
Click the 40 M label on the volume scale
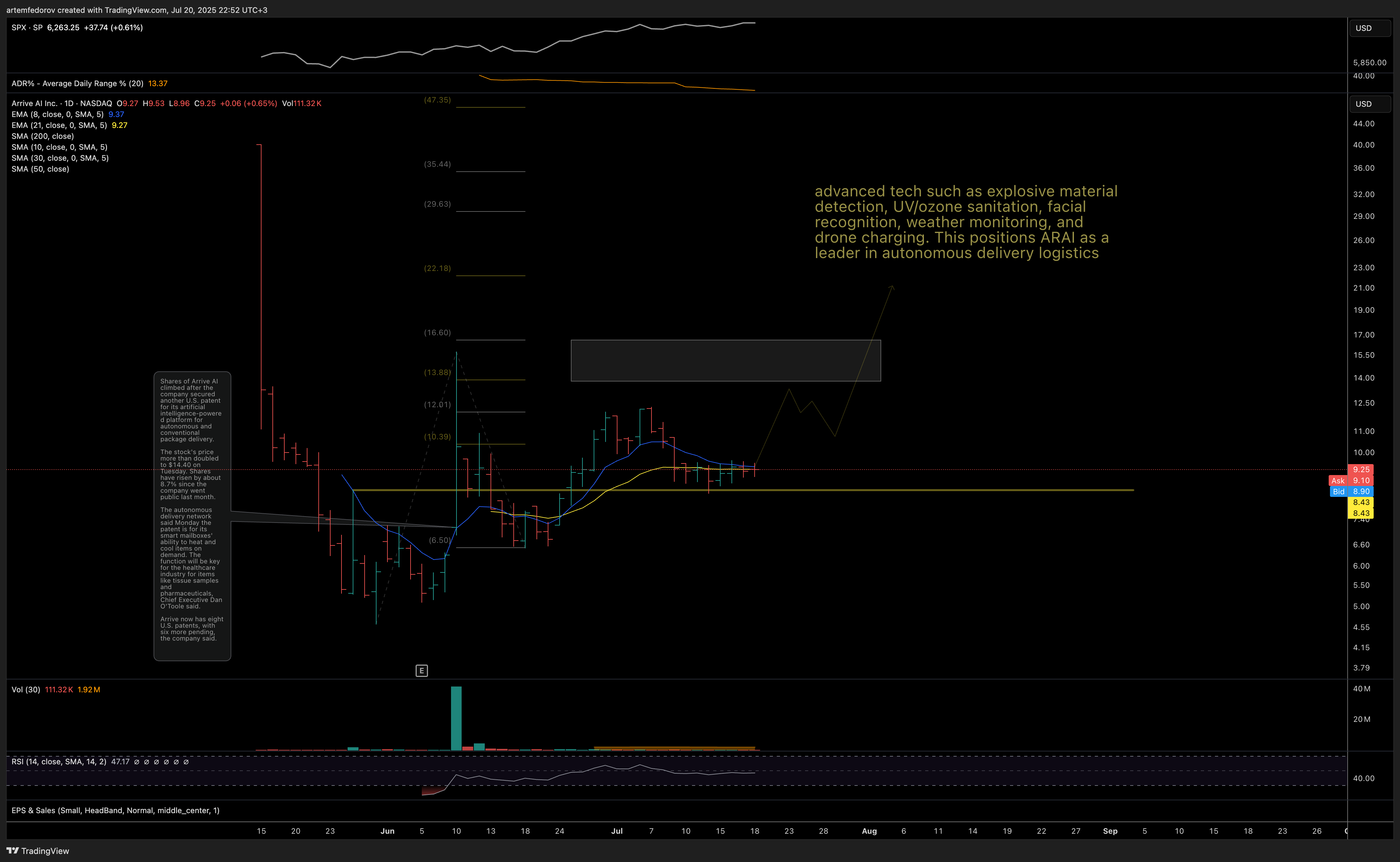[x=1362, y=689]
